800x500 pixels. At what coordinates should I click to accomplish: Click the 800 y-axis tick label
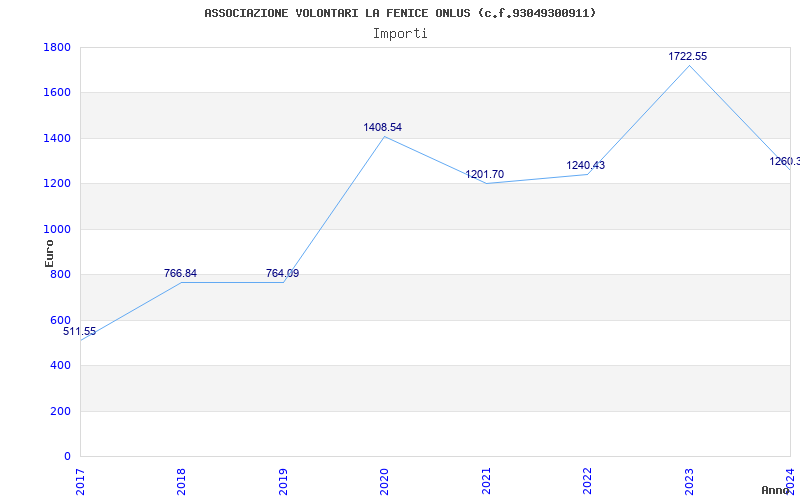pyautogui.click(x=60, y=274)
